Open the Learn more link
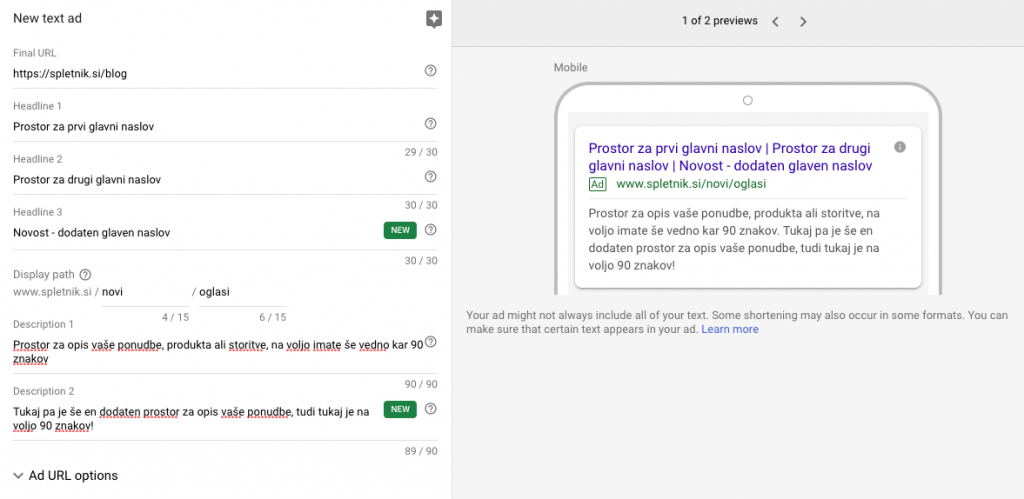The image size is (1024, 499). click(729, 329)
